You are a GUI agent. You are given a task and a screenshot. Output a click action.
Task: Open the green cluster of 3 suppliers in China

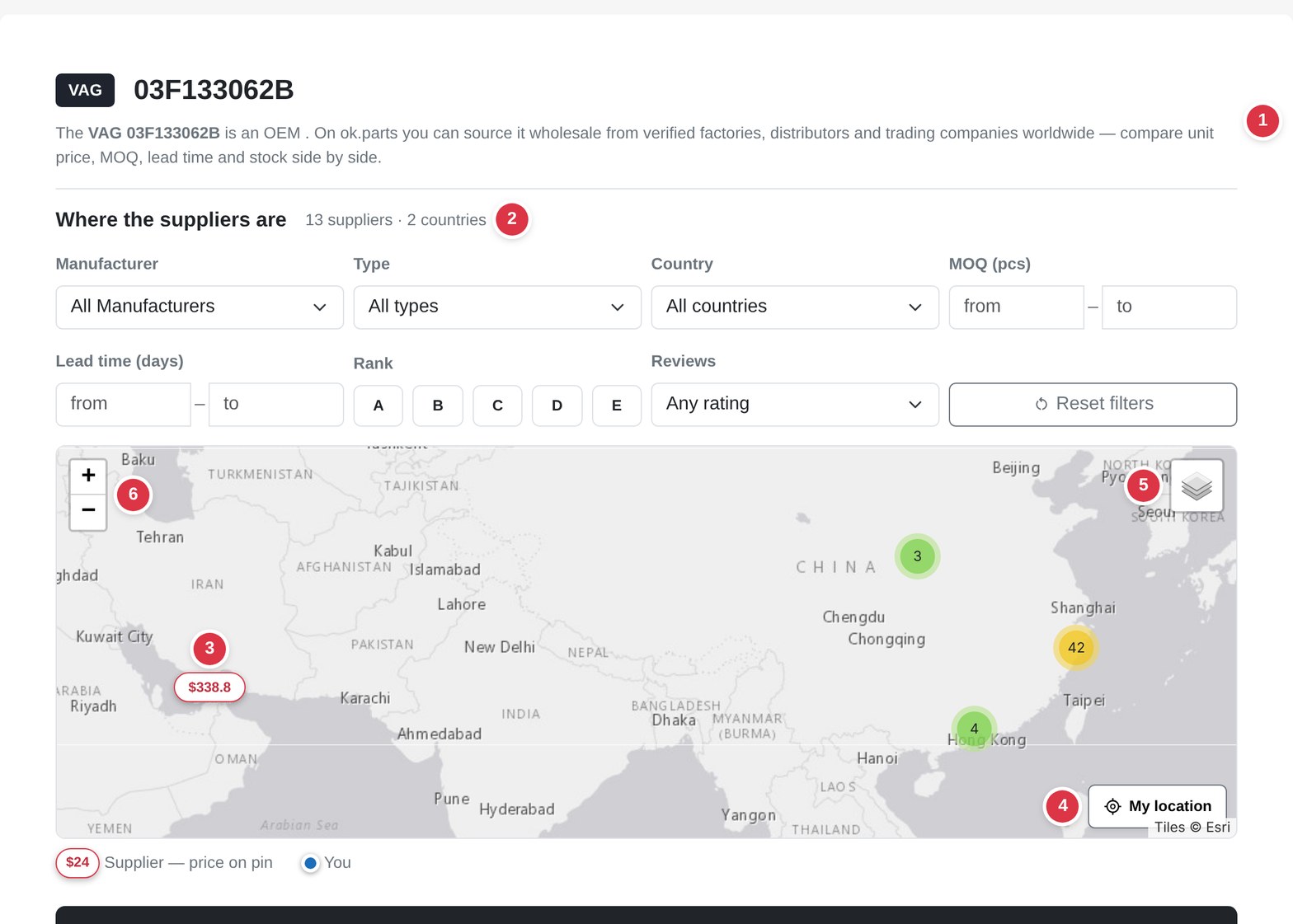tap(917, 556)
